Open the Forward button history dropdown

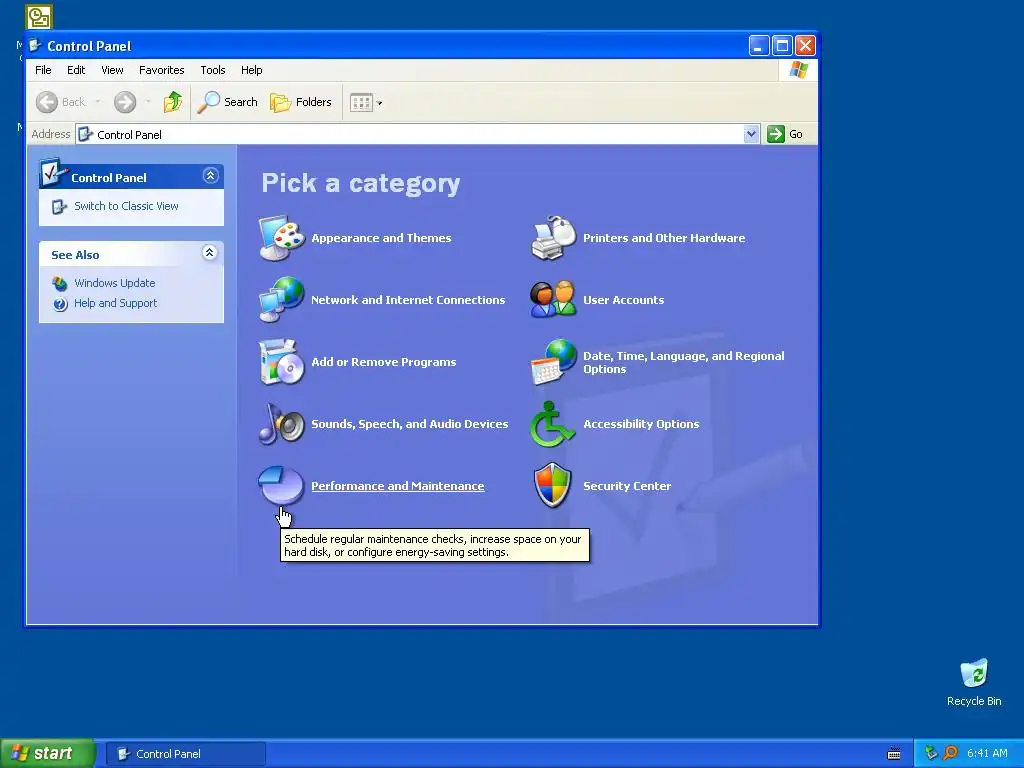(x=148, y=102)
